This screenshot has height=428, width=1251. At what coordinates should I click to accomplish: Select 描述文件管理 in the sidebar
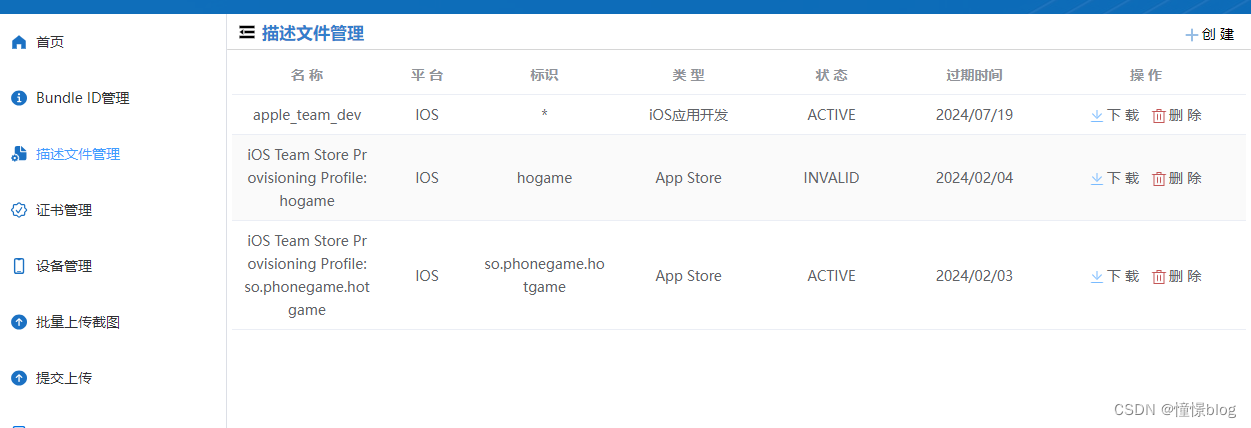pyautogui.click(x=78, y=154)
